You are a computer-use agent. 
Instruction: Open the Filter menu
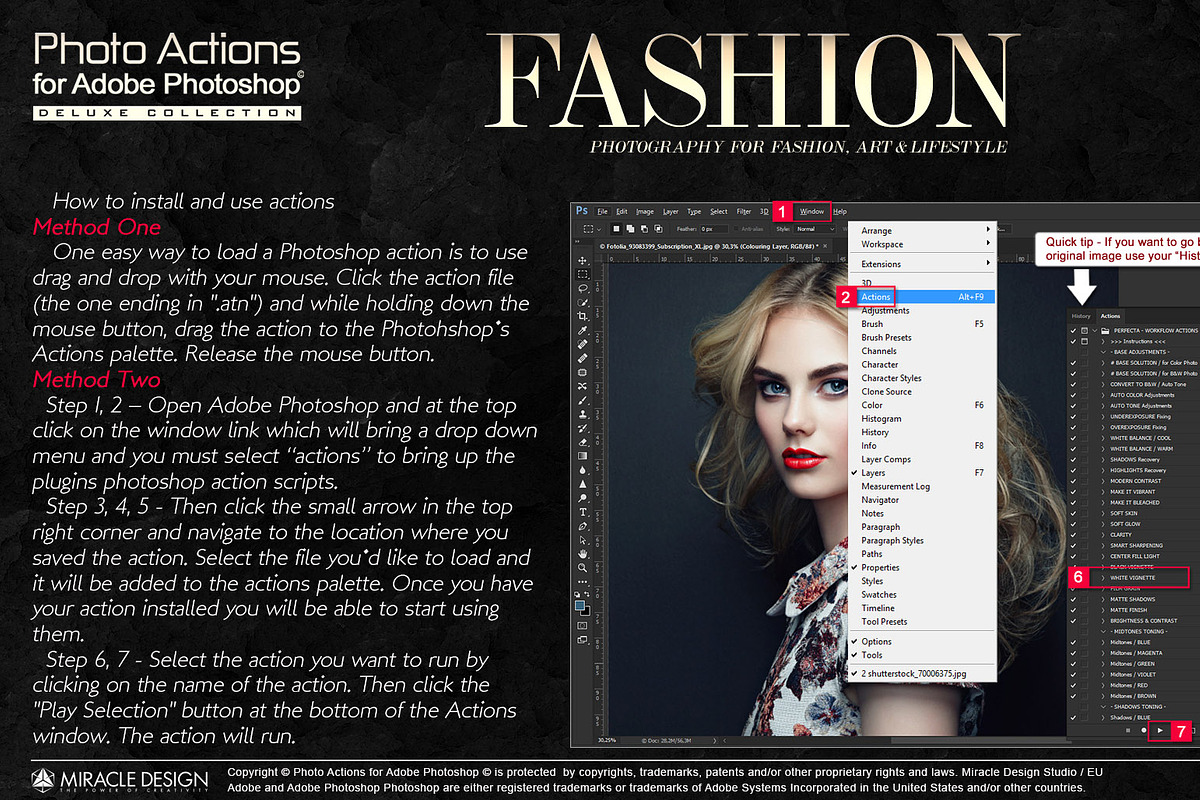coord(744,211)
